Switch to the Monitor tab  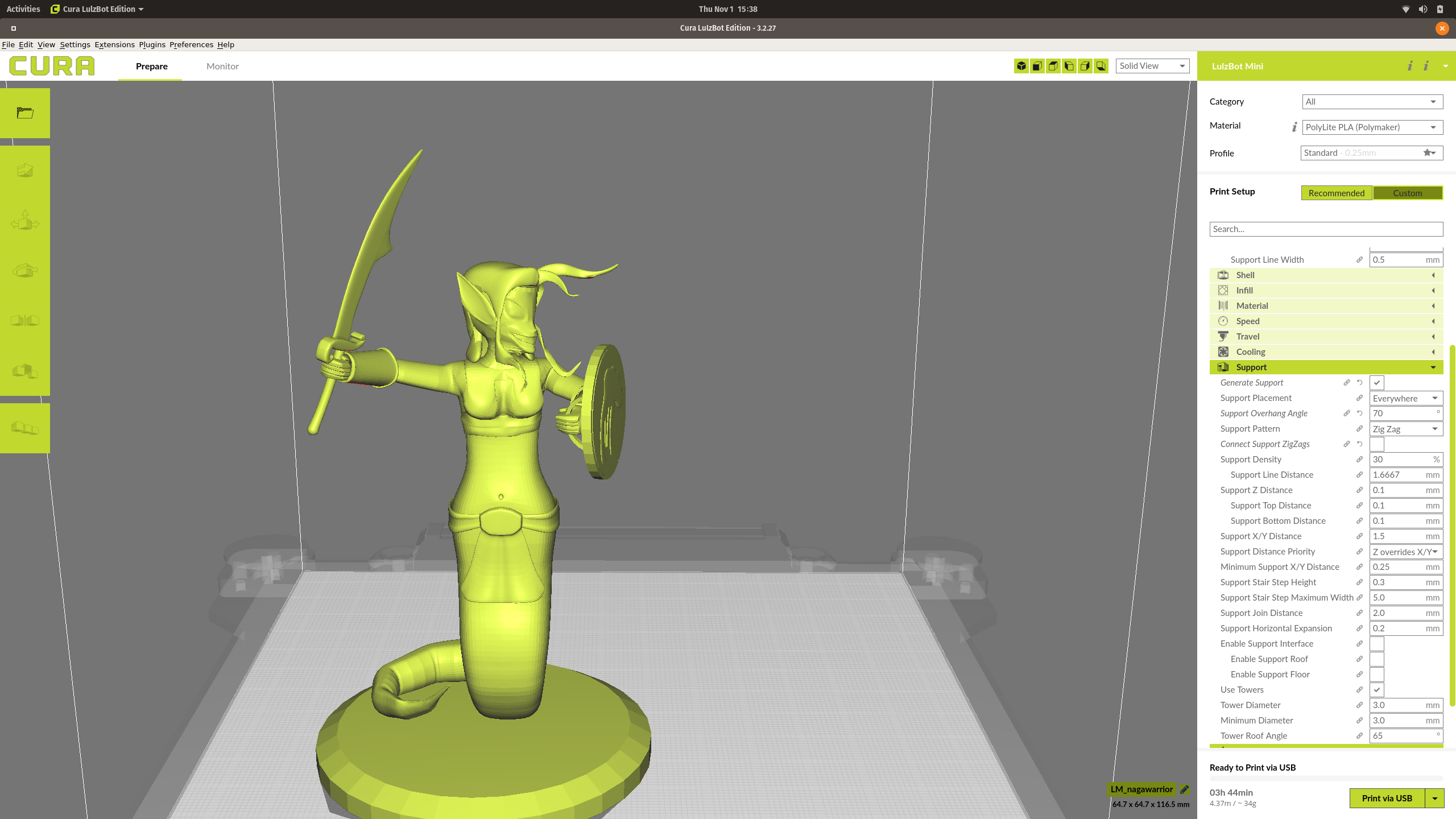[x=222, y=66]
